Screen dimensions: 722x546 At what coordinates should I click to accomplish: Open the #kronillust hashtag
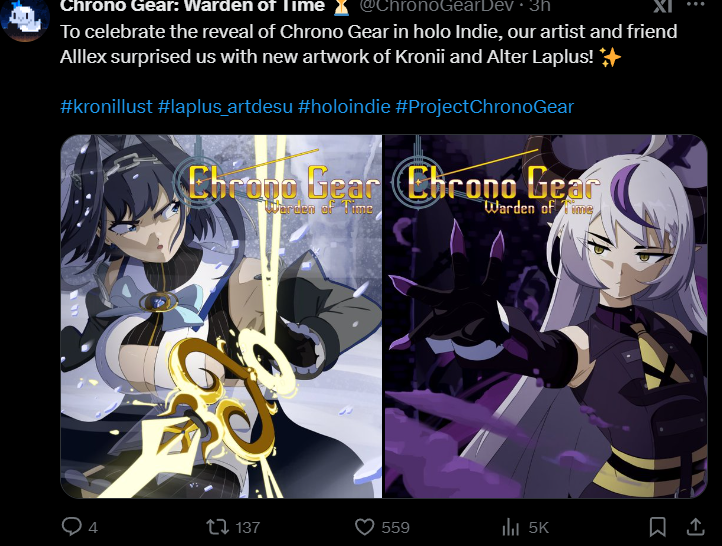pos(106,107)
